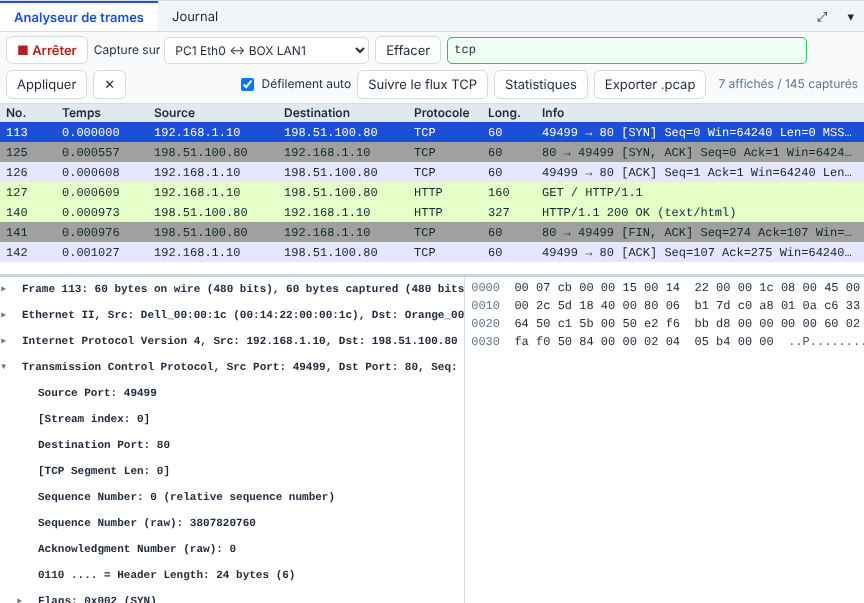Screen dimensions: 864x603
Task: Select the Source Port: 49499 field
Action: point(97,392)
